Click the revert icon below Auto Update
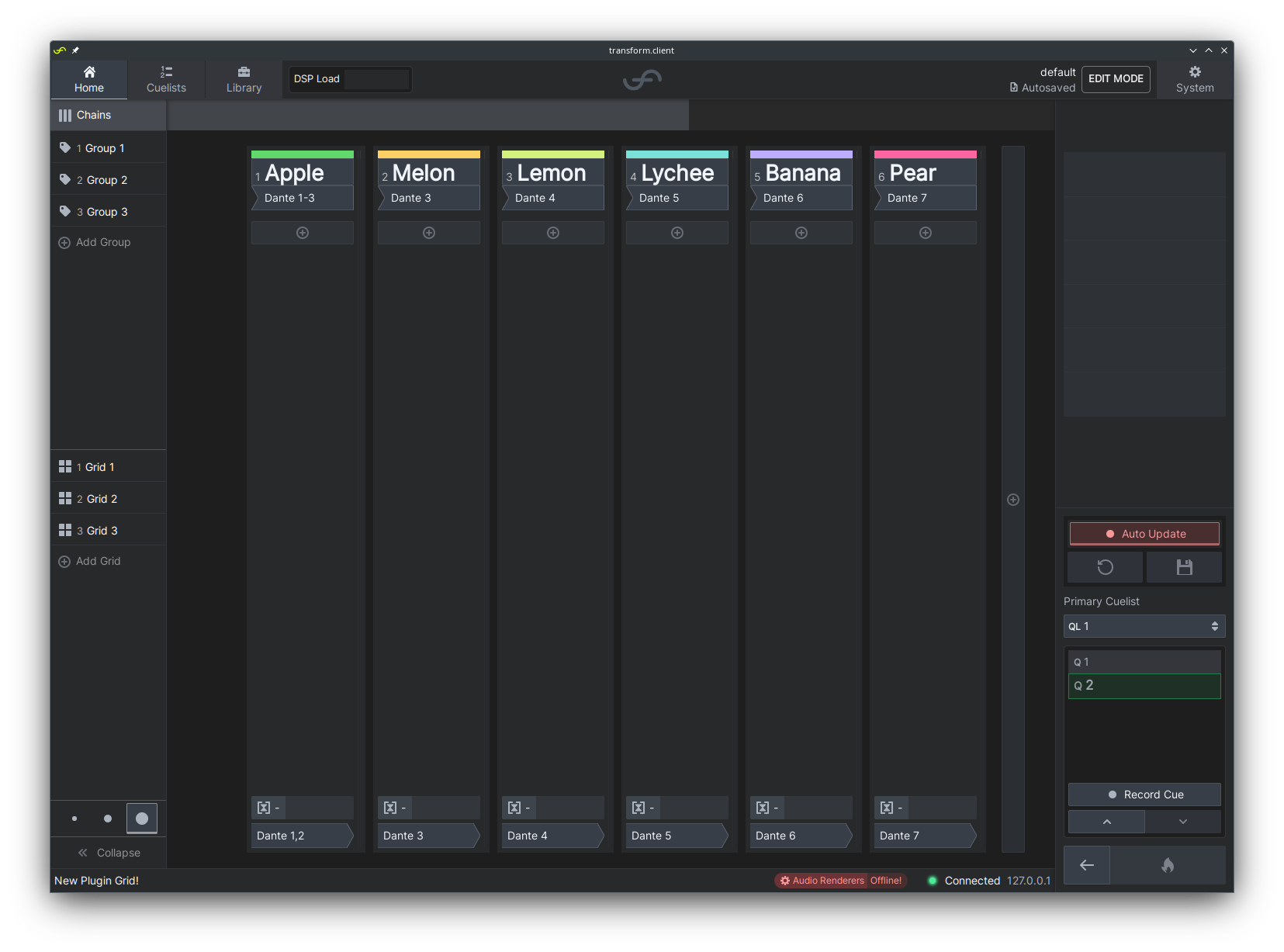1284x952 pixels. point(1105,567)
